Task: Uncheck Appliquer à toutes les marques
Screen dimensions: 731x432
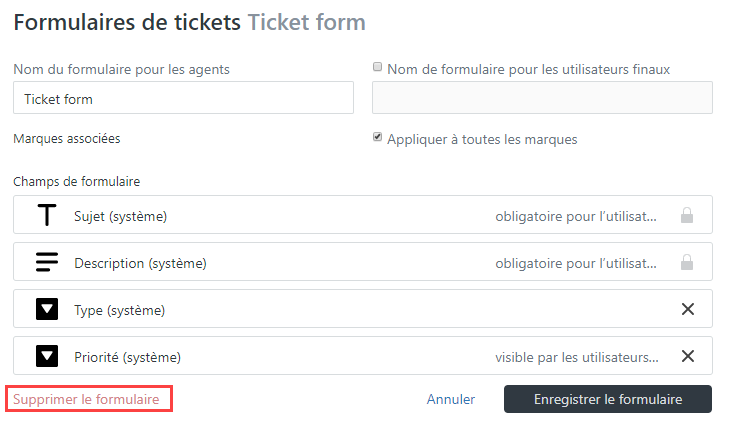Action: pyautogui.click(x=378, y=138)
